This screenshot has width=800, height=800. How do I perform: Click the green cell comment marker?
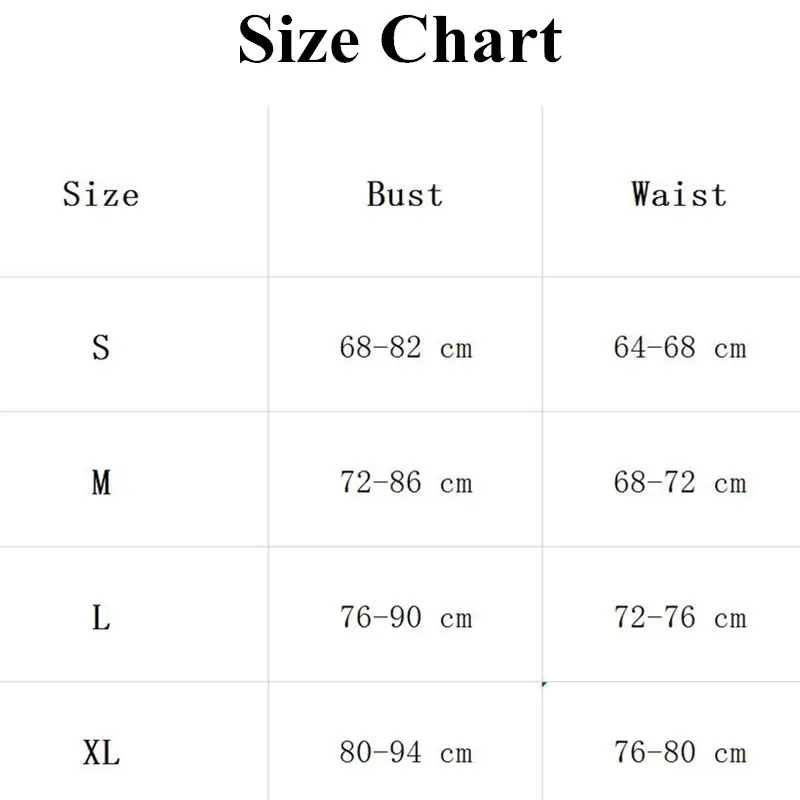click(544, 684)
